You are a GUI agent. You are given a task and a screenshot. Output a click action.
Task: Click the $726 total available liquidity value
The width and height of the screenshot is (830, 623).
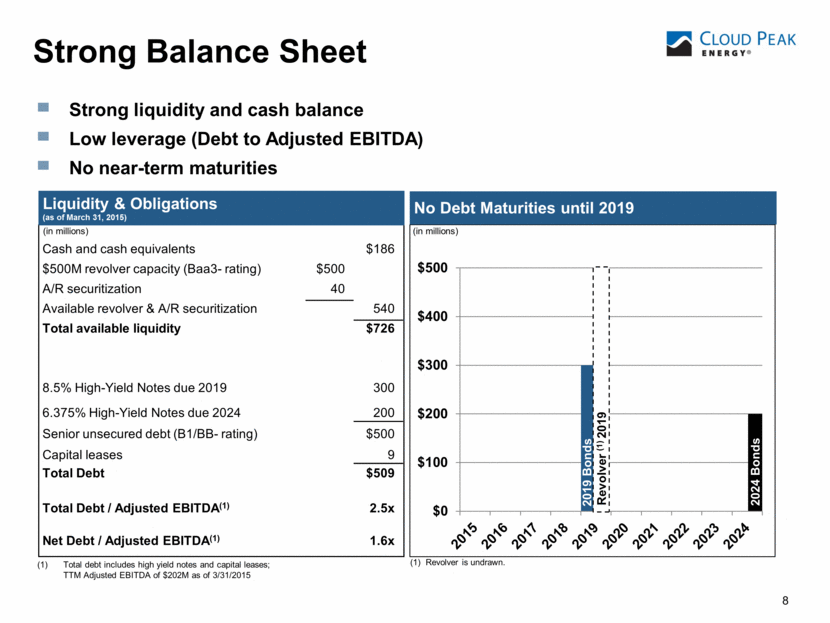click(x=380, y=329)
